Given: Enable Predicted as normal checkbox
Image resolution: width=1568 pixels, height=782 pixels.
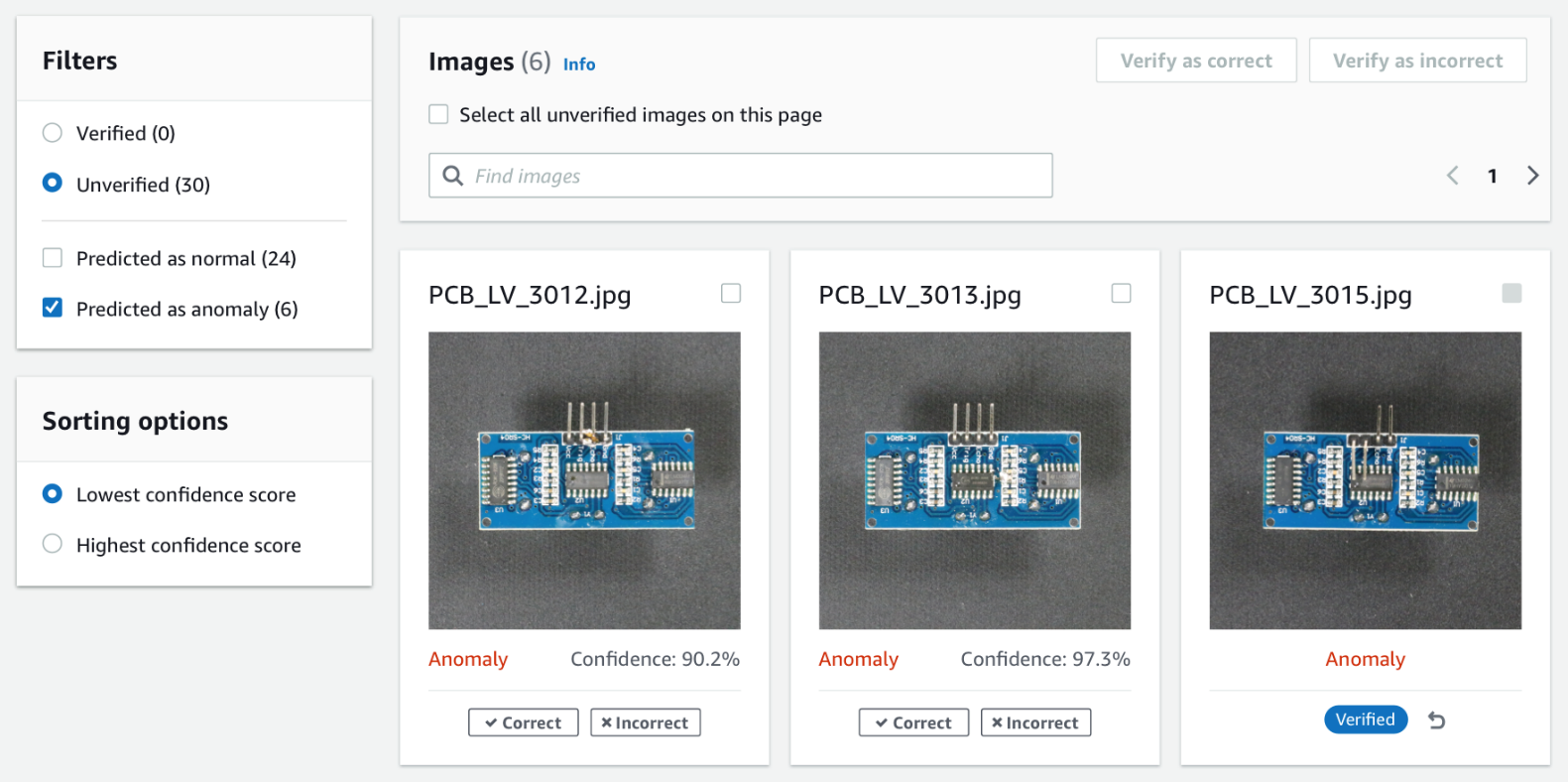Looking at the screenshot, I should [53, 258].
